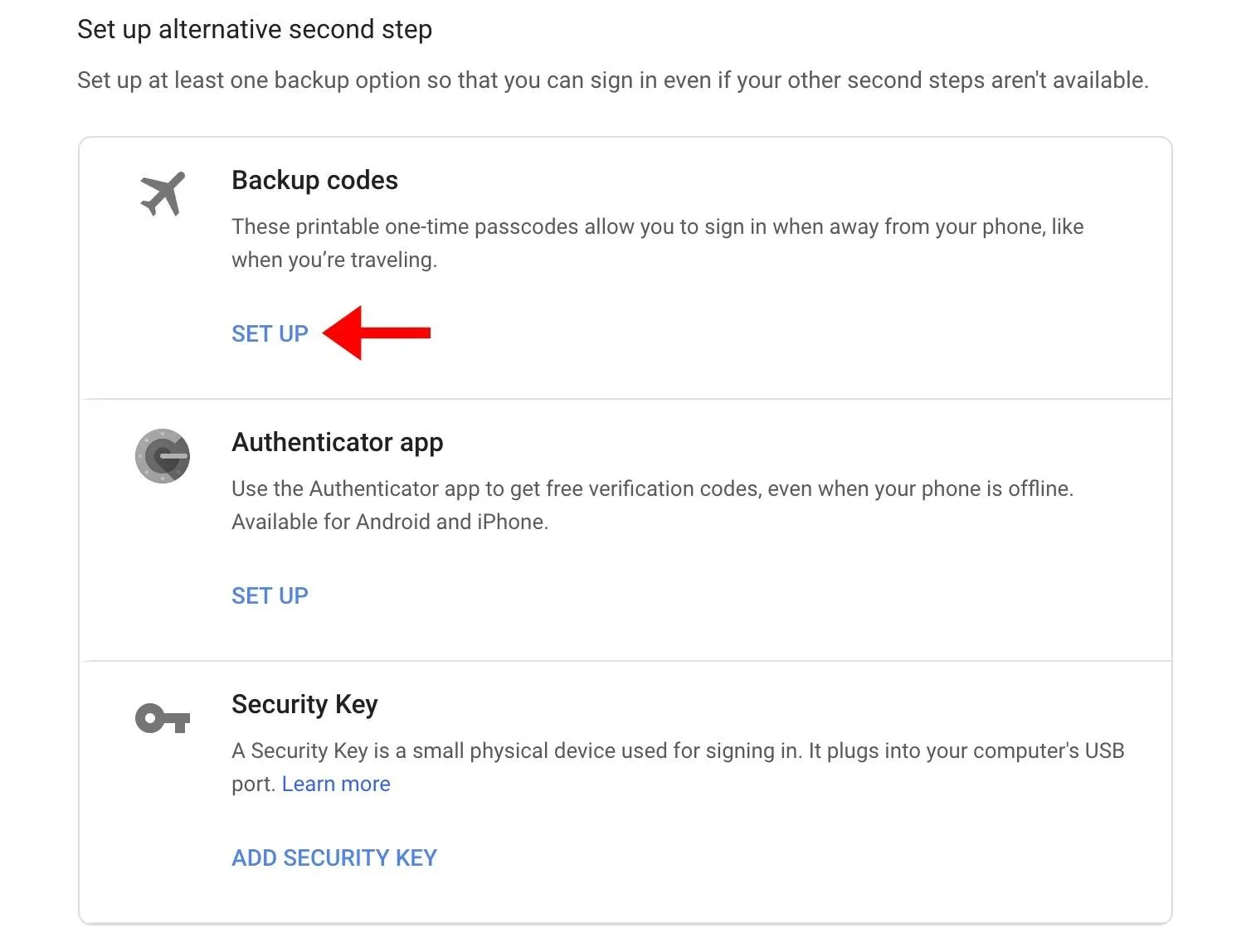The width and height of the screenshot is (1256, 952).
Task: Click the divider below Backup codes section
Action: point(626,399)
